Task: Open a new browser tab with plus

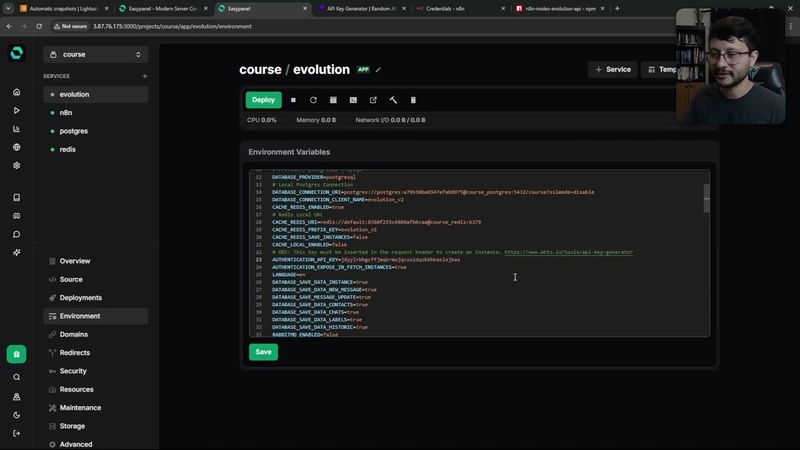Action: click(617, 9)
